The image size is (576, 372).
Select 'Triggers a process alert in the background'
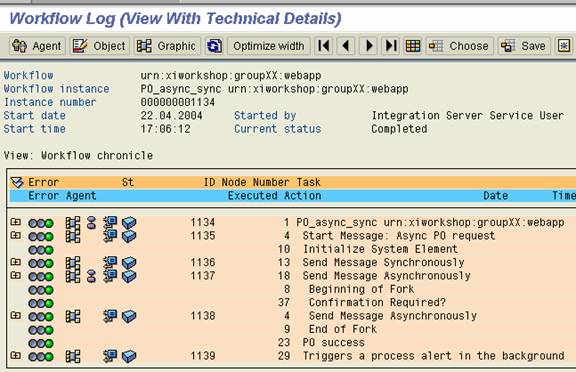tap(433, 355)
